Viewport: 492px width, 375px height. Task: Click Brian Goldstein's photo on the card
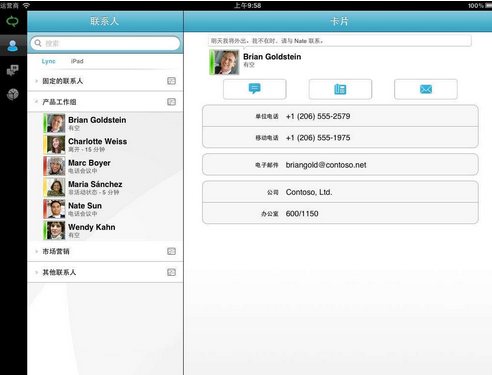(x=226, y=62)
